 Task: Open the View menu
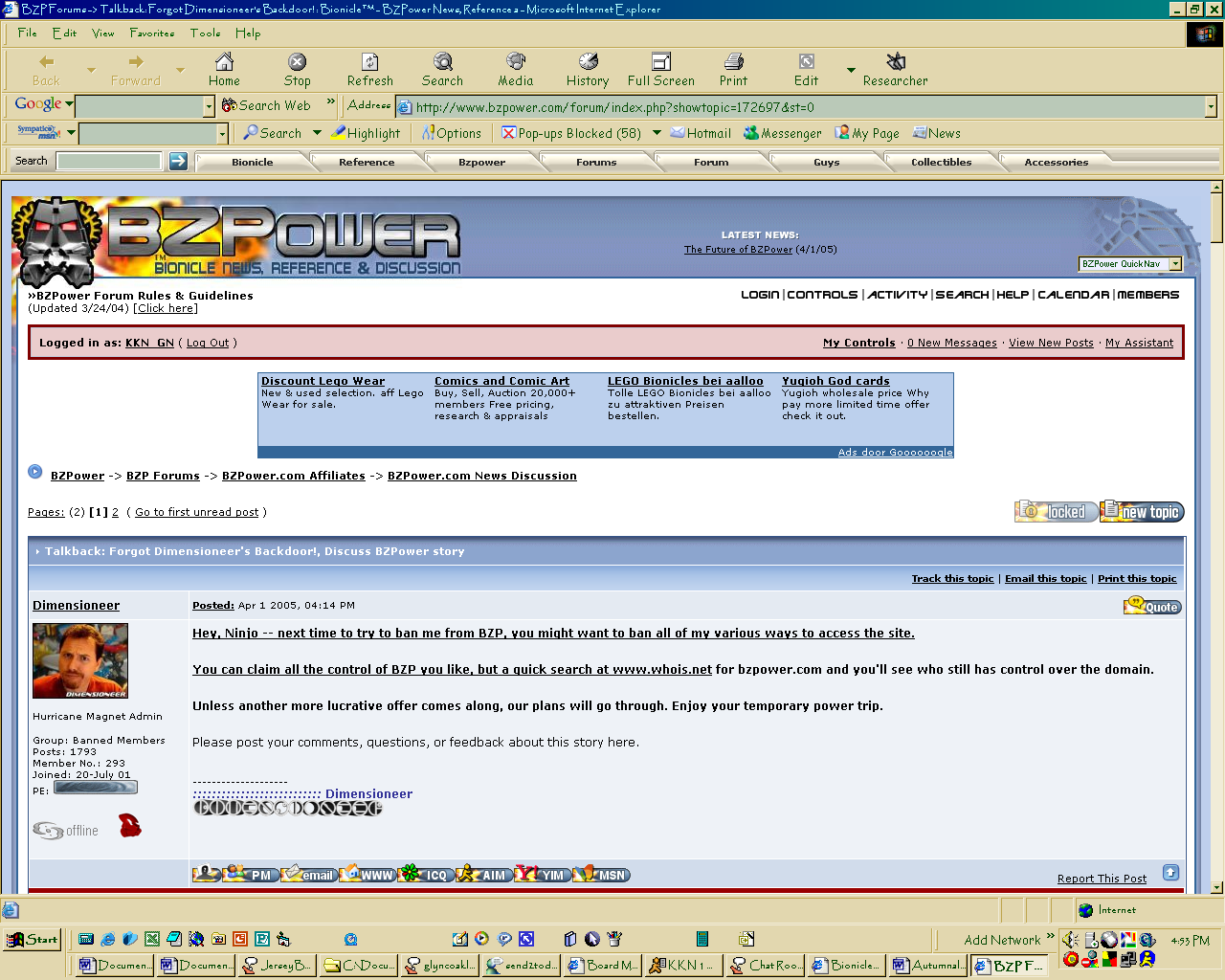[102, 33]
